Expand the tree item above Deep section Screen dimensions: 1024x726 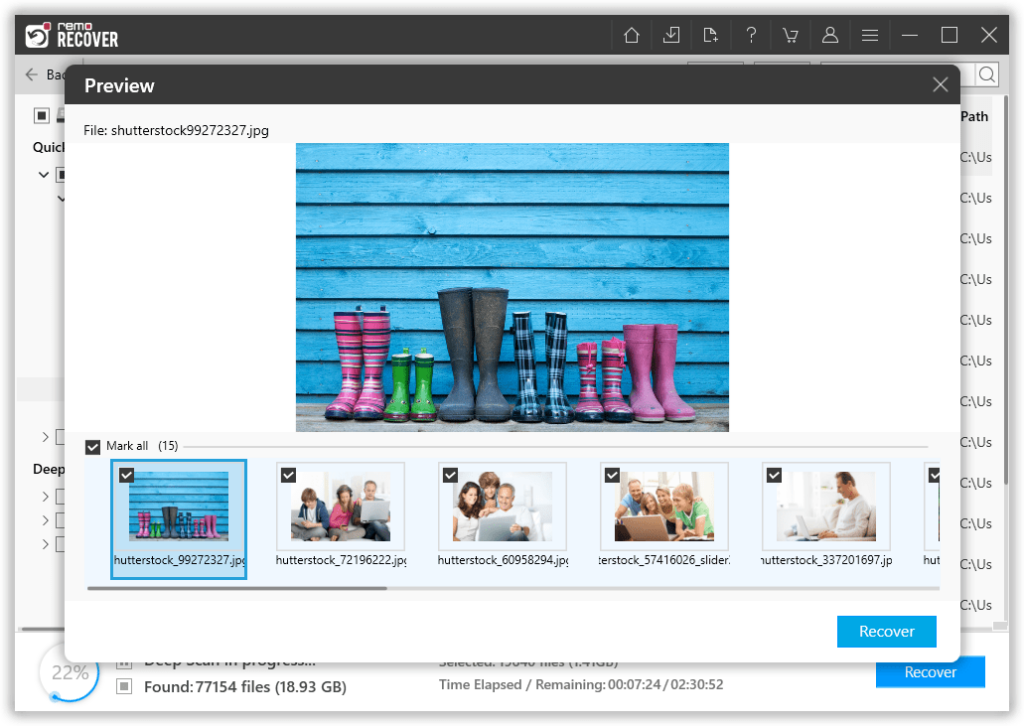click(44, 437)
